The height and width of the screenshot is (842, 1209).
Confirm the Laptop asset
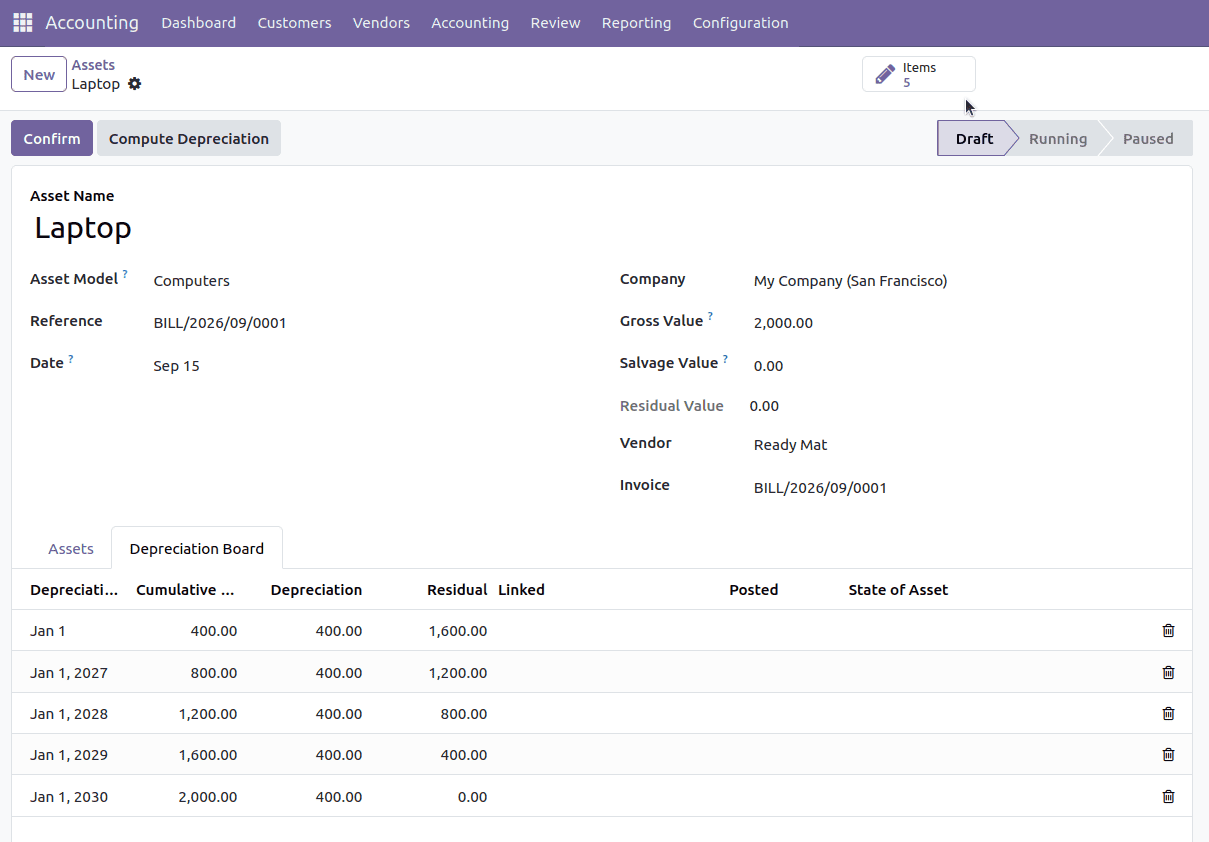pyautogui.click(x=52, y=139)
